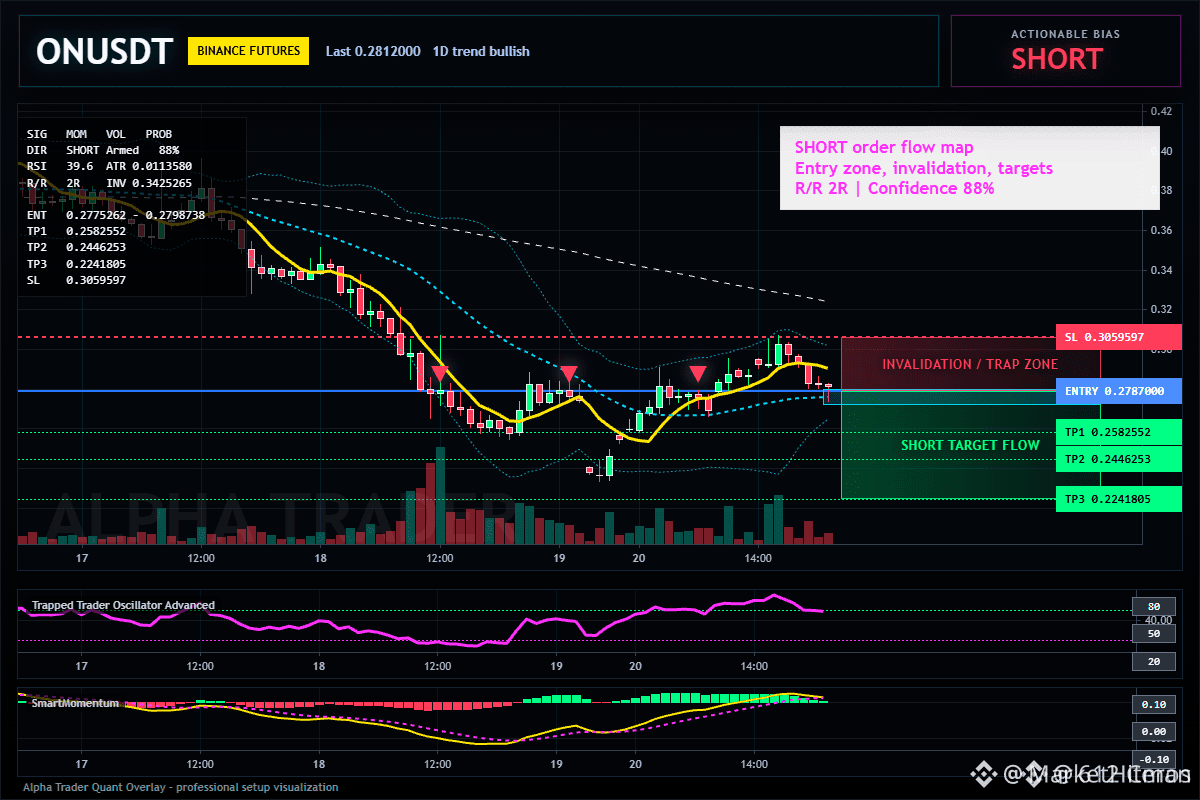Click the green TP1 0.2582552 price tag
The image size is (1200, 800).
pos(1118,433)
